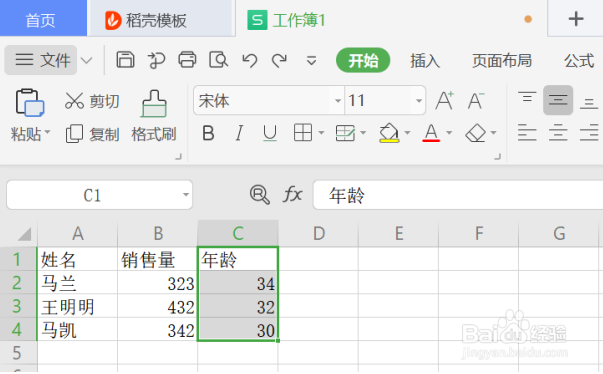Copy the selected cells
603x374 pixels.
coord(92,134)
